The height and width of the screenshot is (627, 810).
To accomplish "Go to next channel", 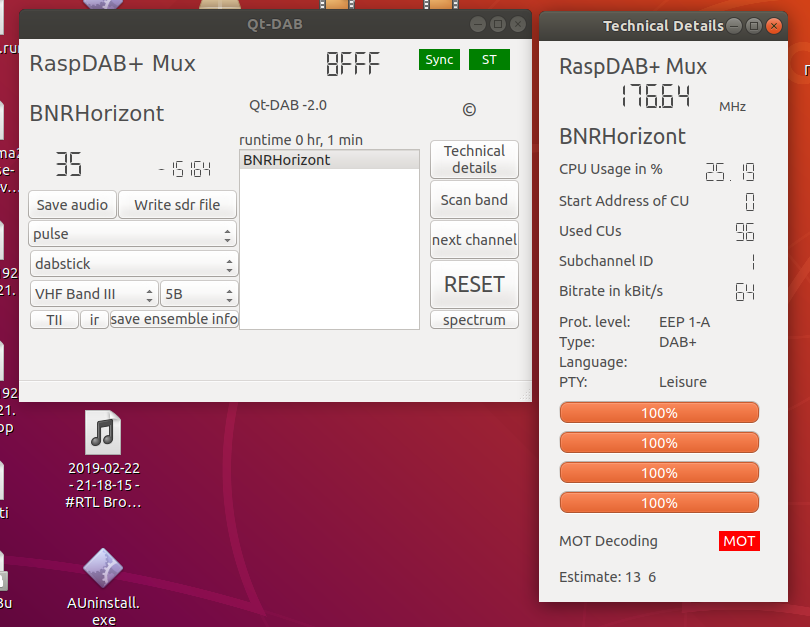I will [x=474, y=240].
